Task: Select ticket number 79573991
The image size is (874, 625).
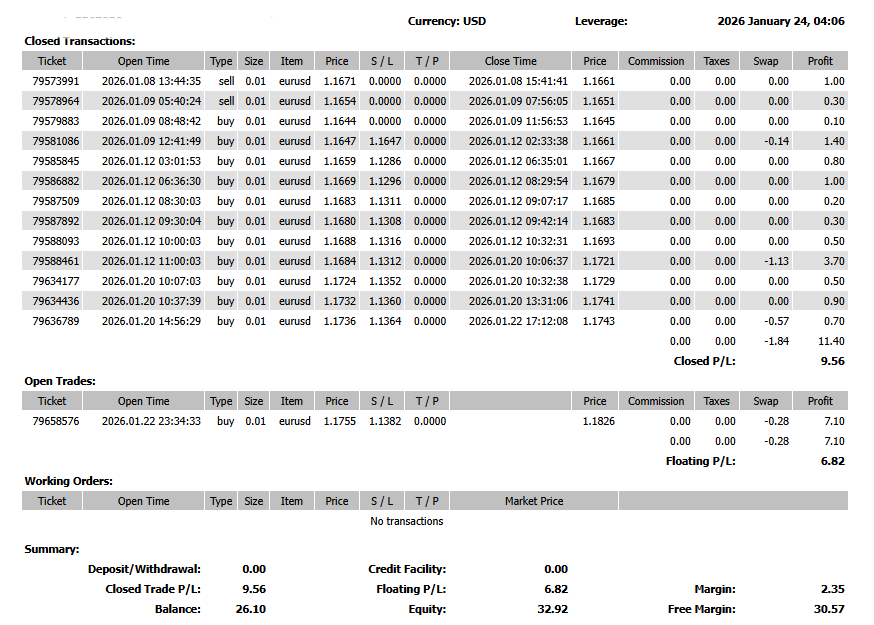Action: tap(56, 81)
